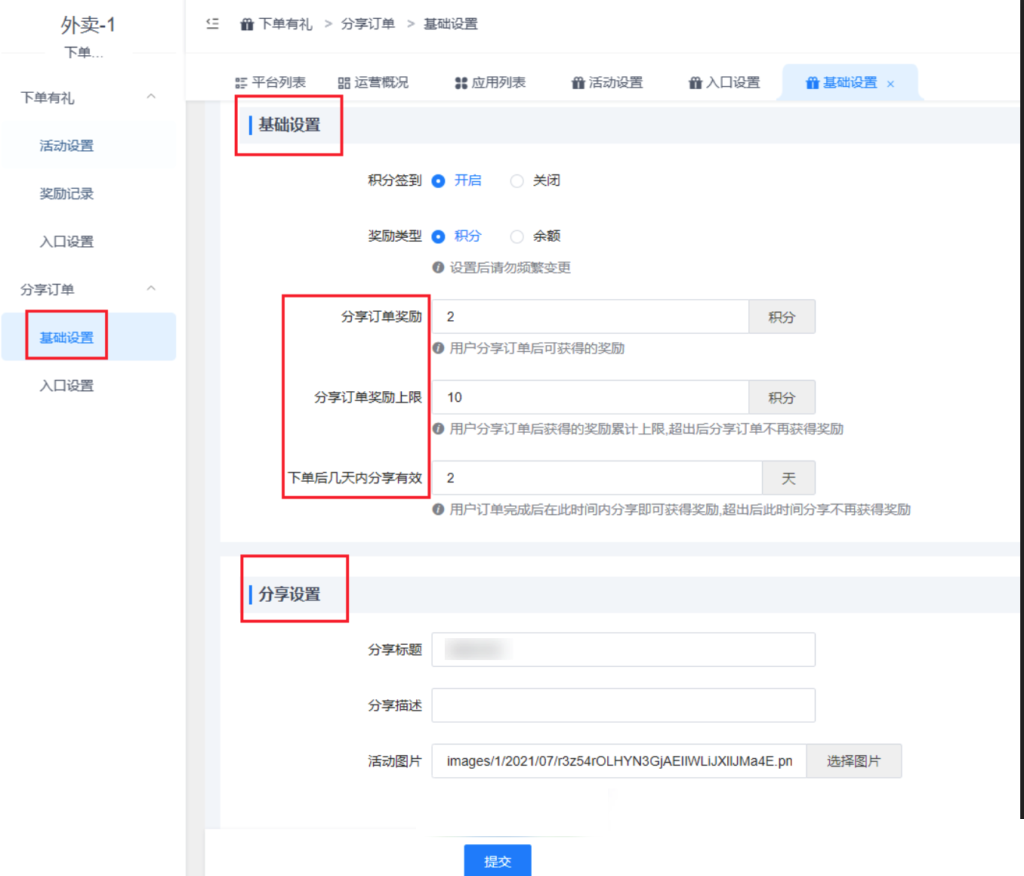
Task: Choose 积分 as reward type
Action: [x=438, y=237]
